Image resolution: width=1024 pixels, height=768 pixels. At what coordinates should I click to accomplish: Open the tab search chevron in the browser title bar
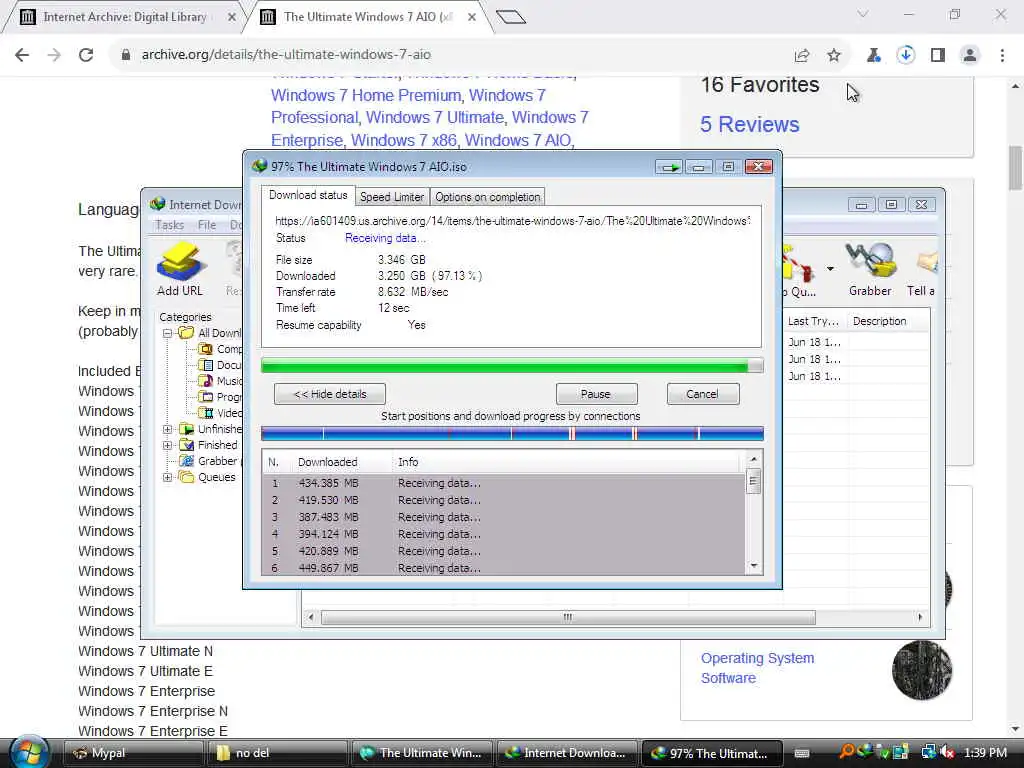pos(863,14)
